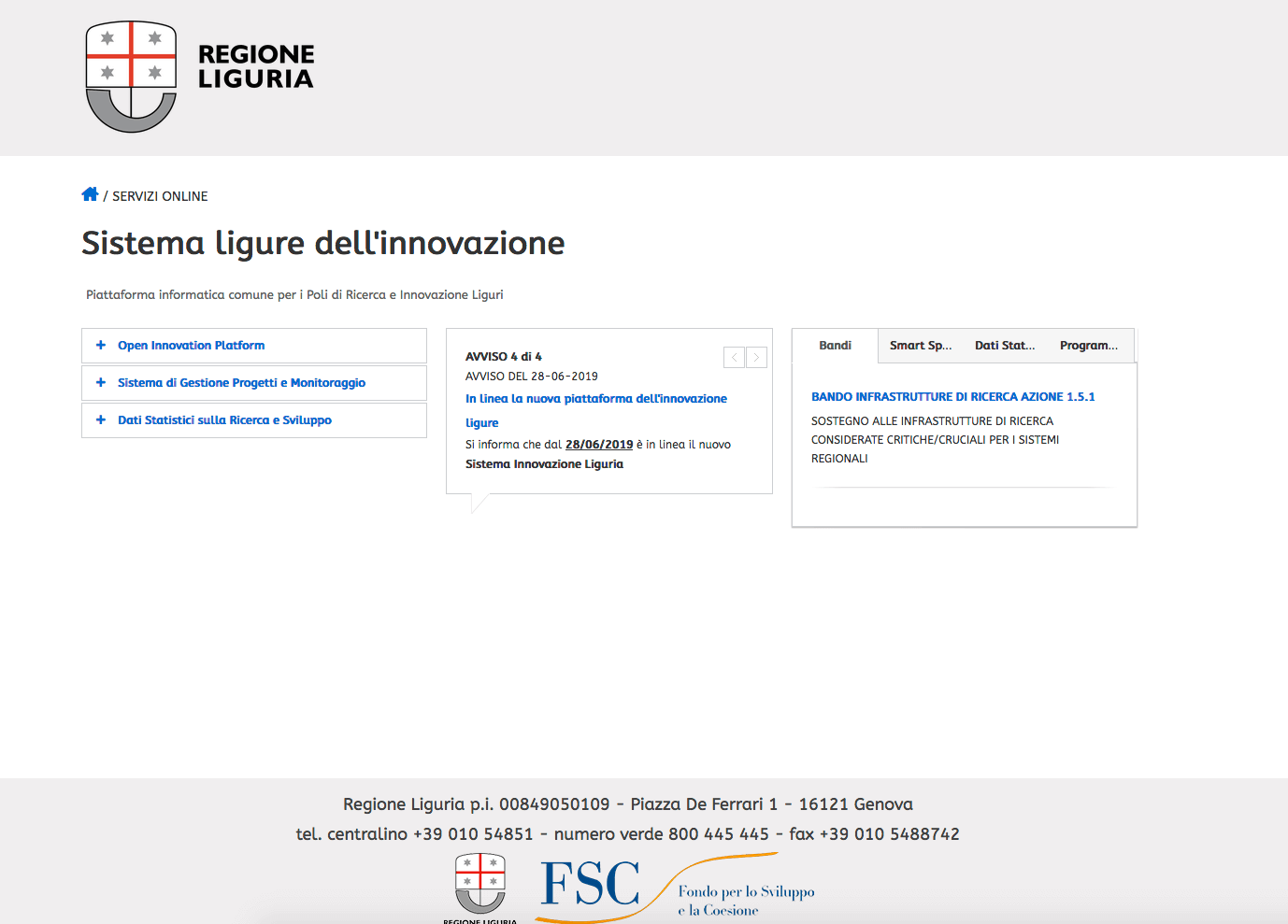1288x924 pixels.
Task: Expand Sistema di Gestione Progetti plus icon
Action: click(x=101, y=383)
